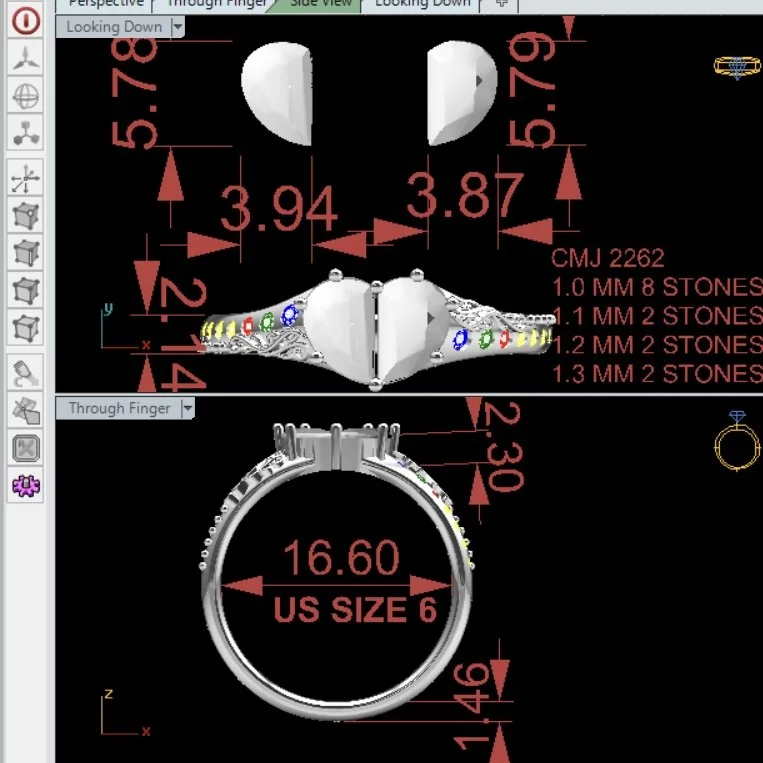Select the '2.14' band width dimension
763x763 pixels.
point(183,334)
